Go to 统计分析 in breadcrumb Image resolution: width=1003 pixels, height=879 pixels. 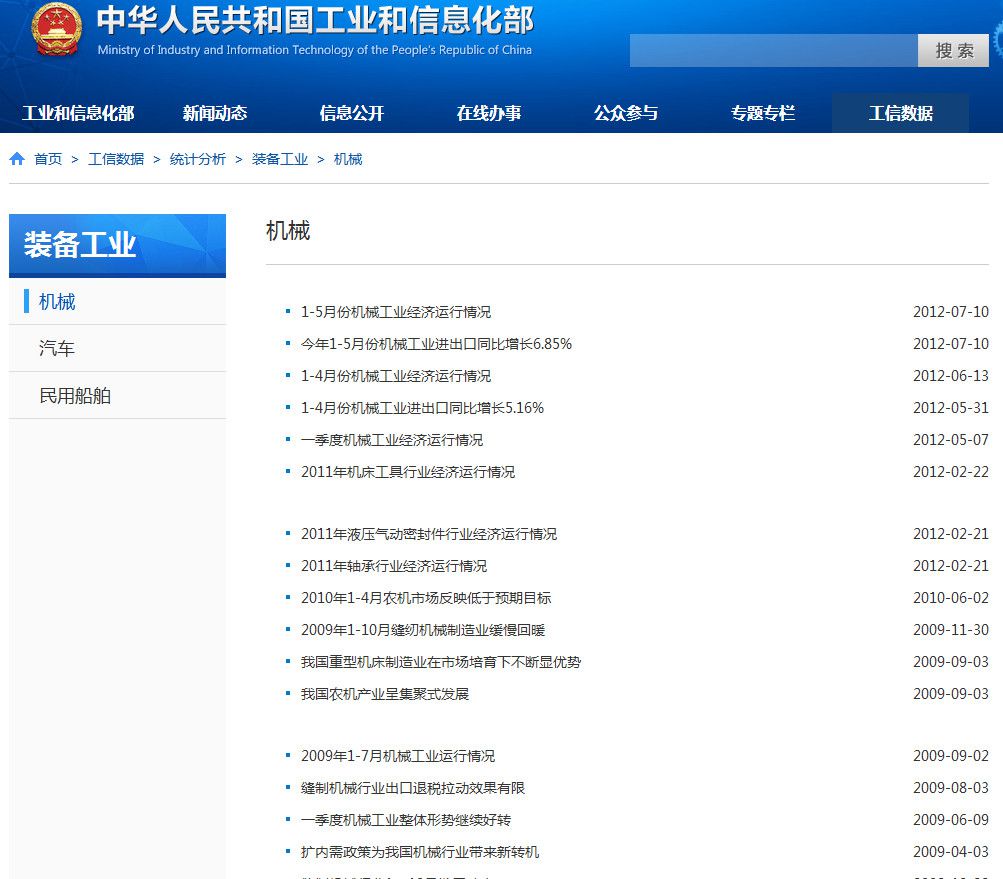tap(197, 159)
